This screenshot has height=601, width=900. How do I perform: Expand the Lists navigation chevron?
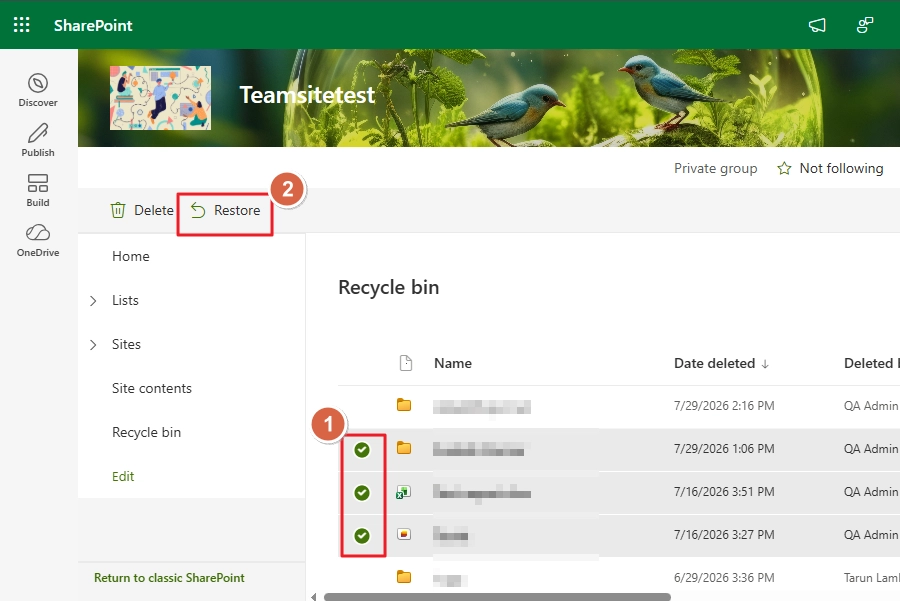93,301
